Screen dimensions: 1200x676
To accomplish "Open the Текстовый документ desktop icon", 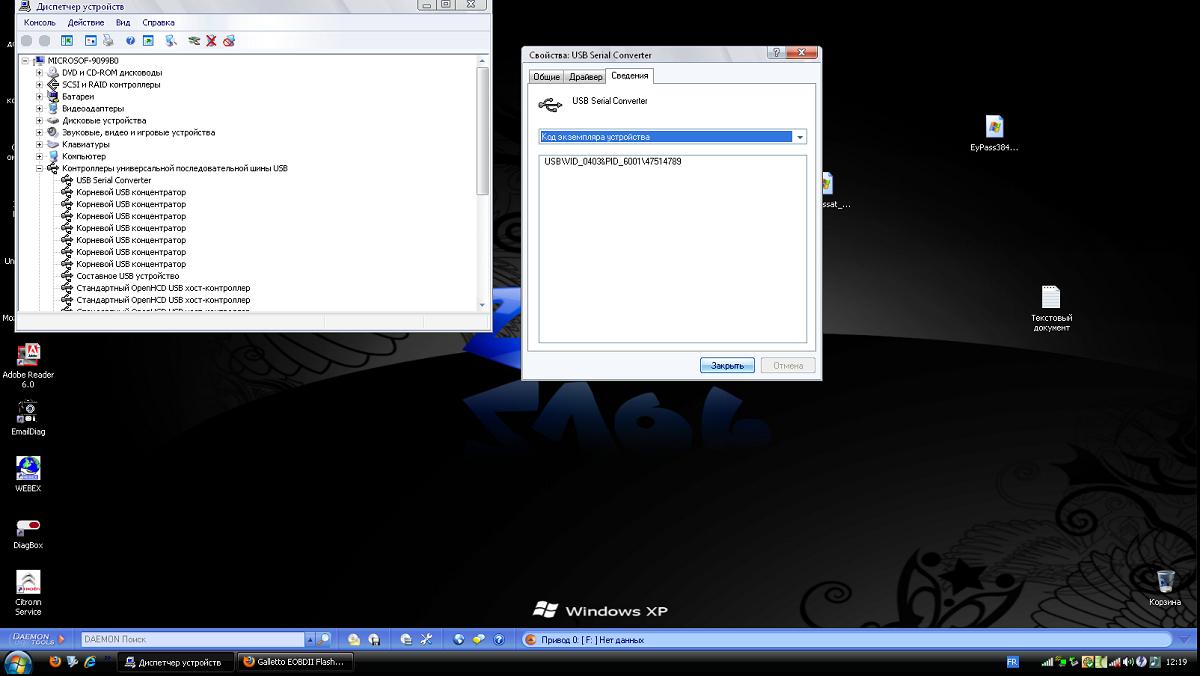I will pos(1050,308).
